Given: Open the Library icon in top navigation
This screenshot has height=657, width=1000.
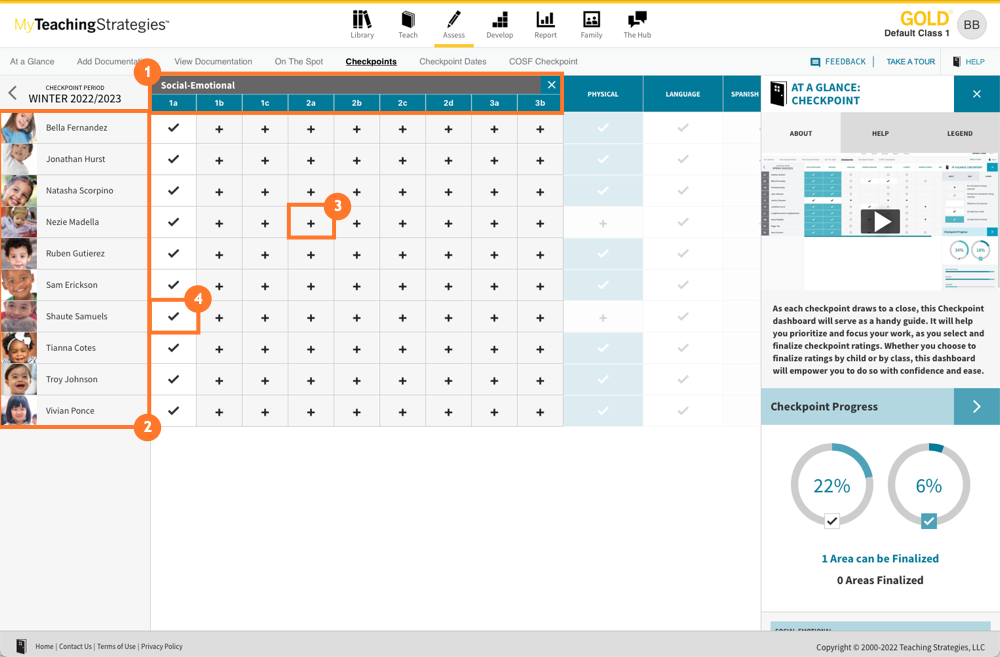Looking at the screenshot, I should tap(362, 20).
